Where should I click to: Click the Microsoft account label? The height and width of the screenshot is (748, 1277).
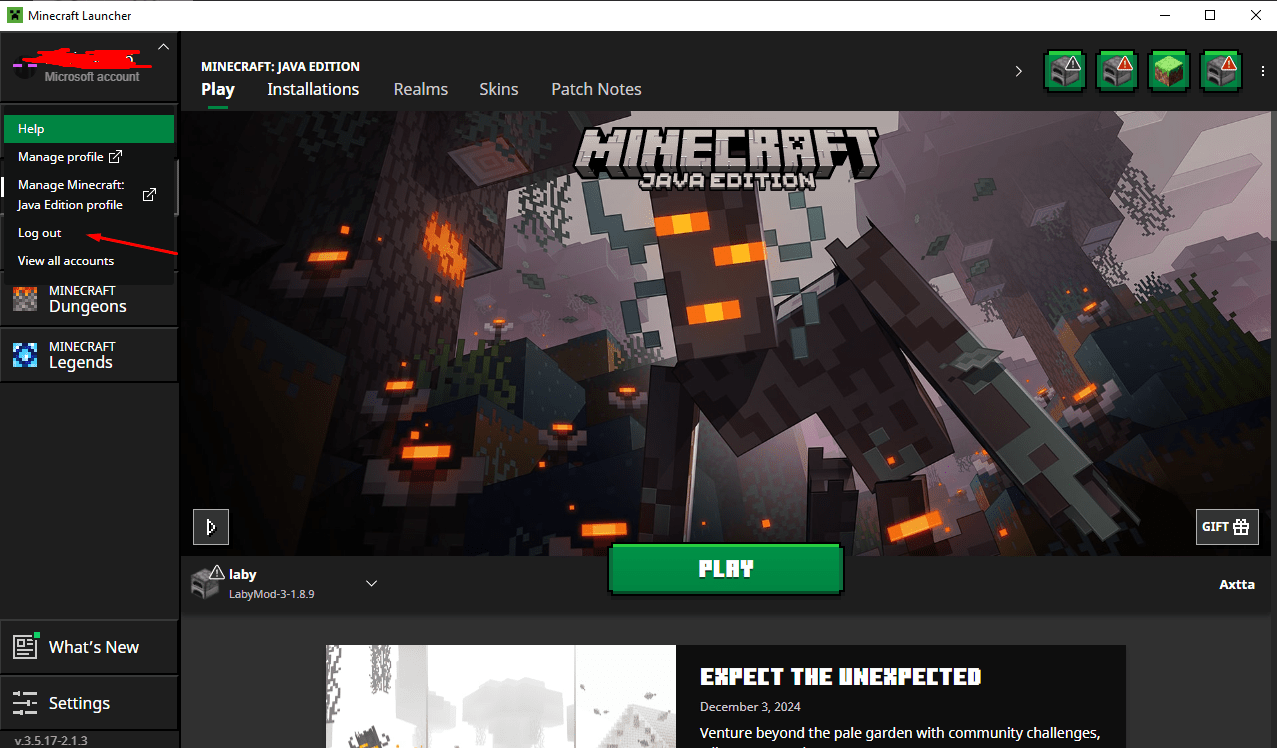click(92, 77)
